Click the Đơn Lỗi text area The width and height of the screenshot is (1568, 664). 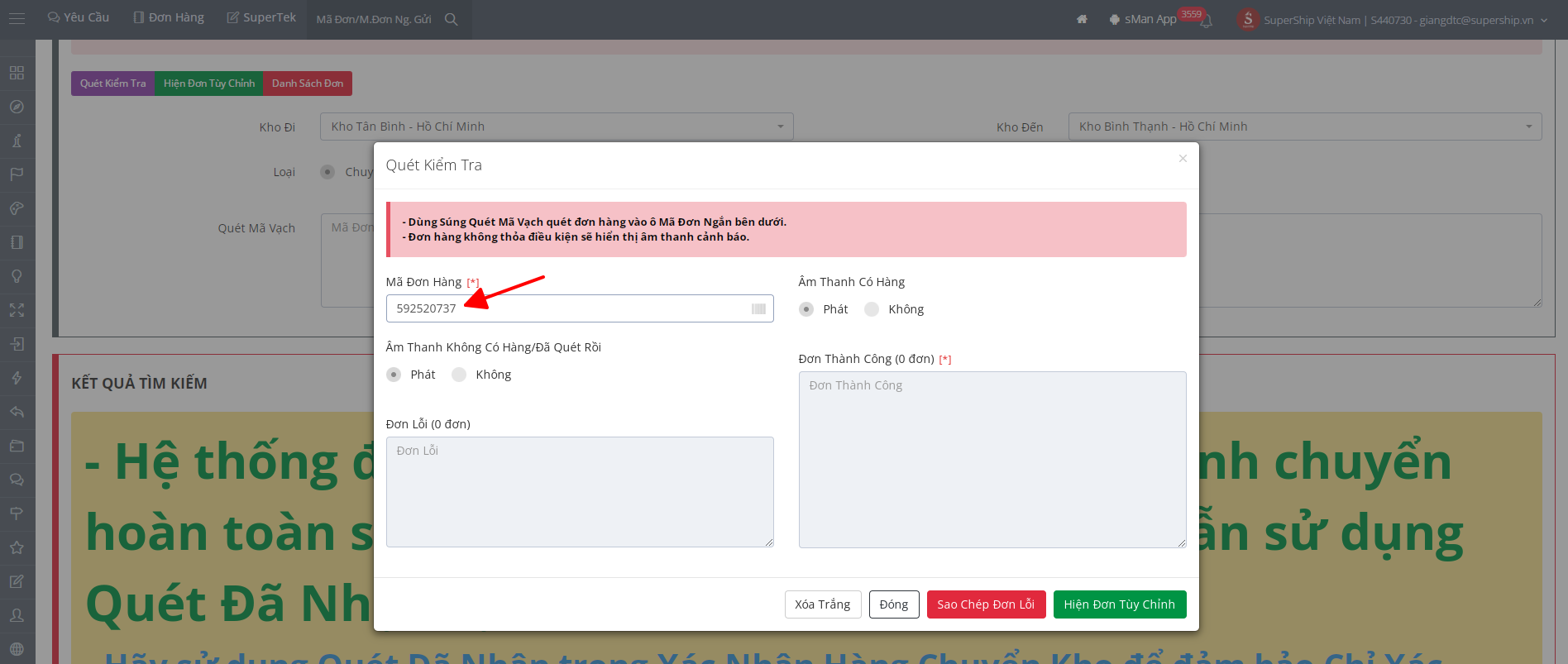pyautogui.click(x=580, y=492)
